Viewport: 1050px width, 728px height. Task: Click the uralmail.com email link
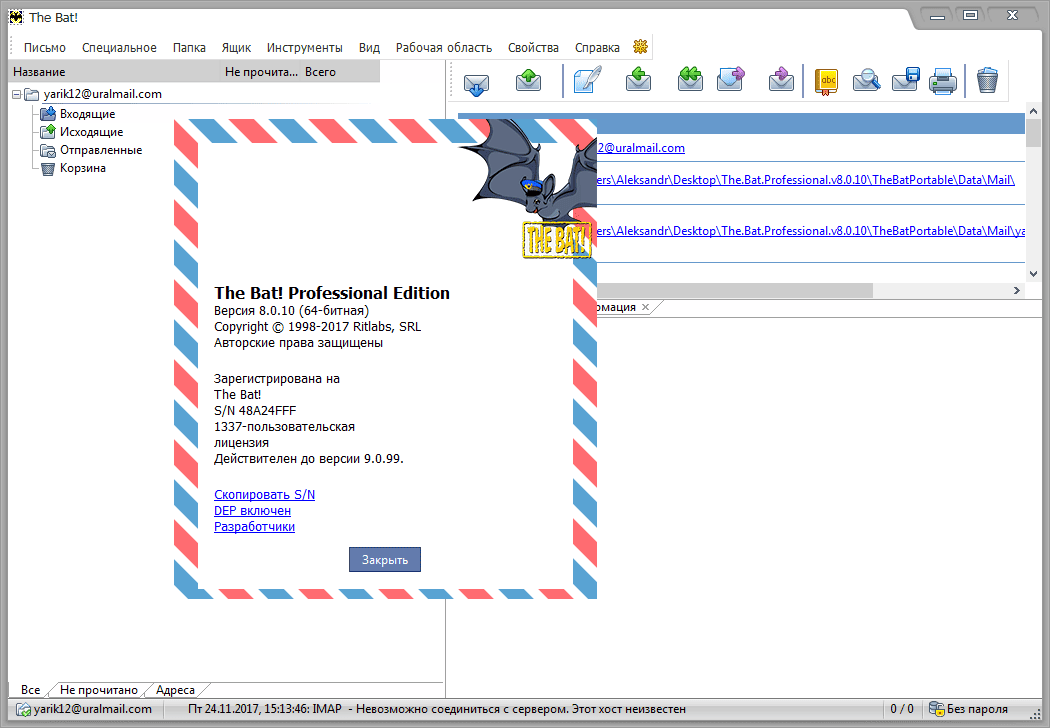pyautogui.click(x=641, y=148)
